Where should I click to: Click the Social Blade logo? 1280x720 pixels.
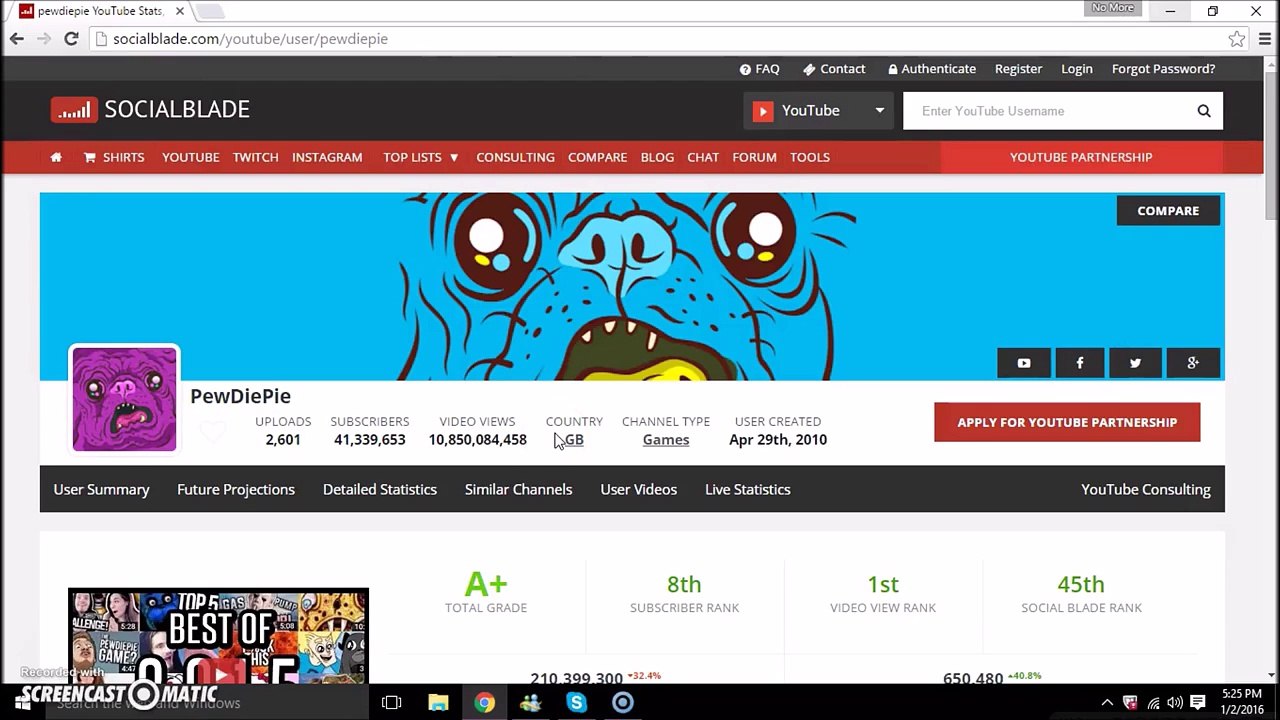pos(150,110)
